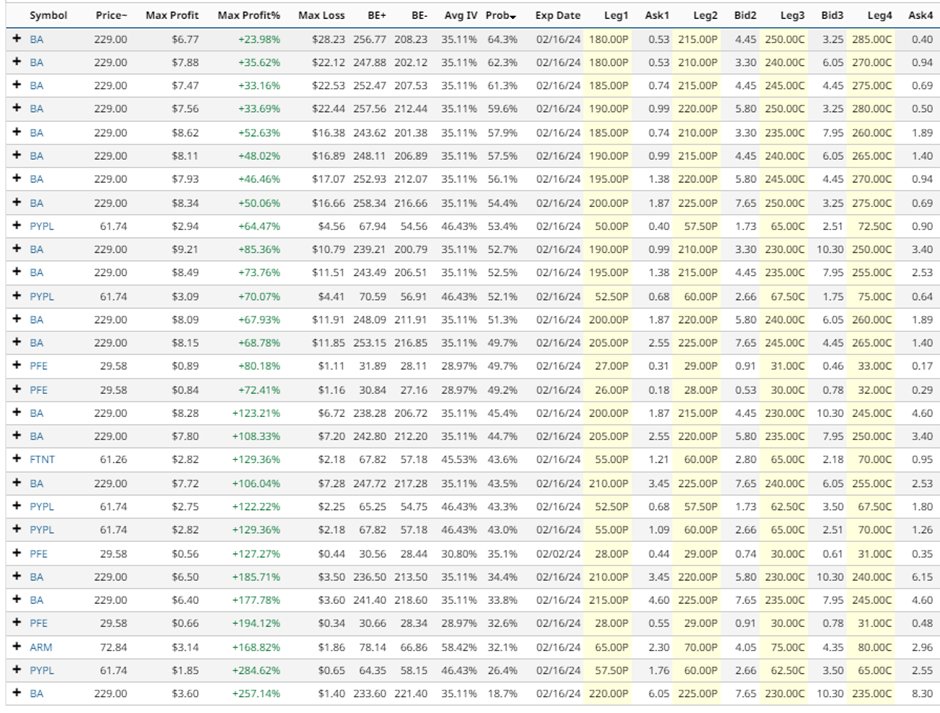Sort by the Leg1 column header

[x=616, y=16]
